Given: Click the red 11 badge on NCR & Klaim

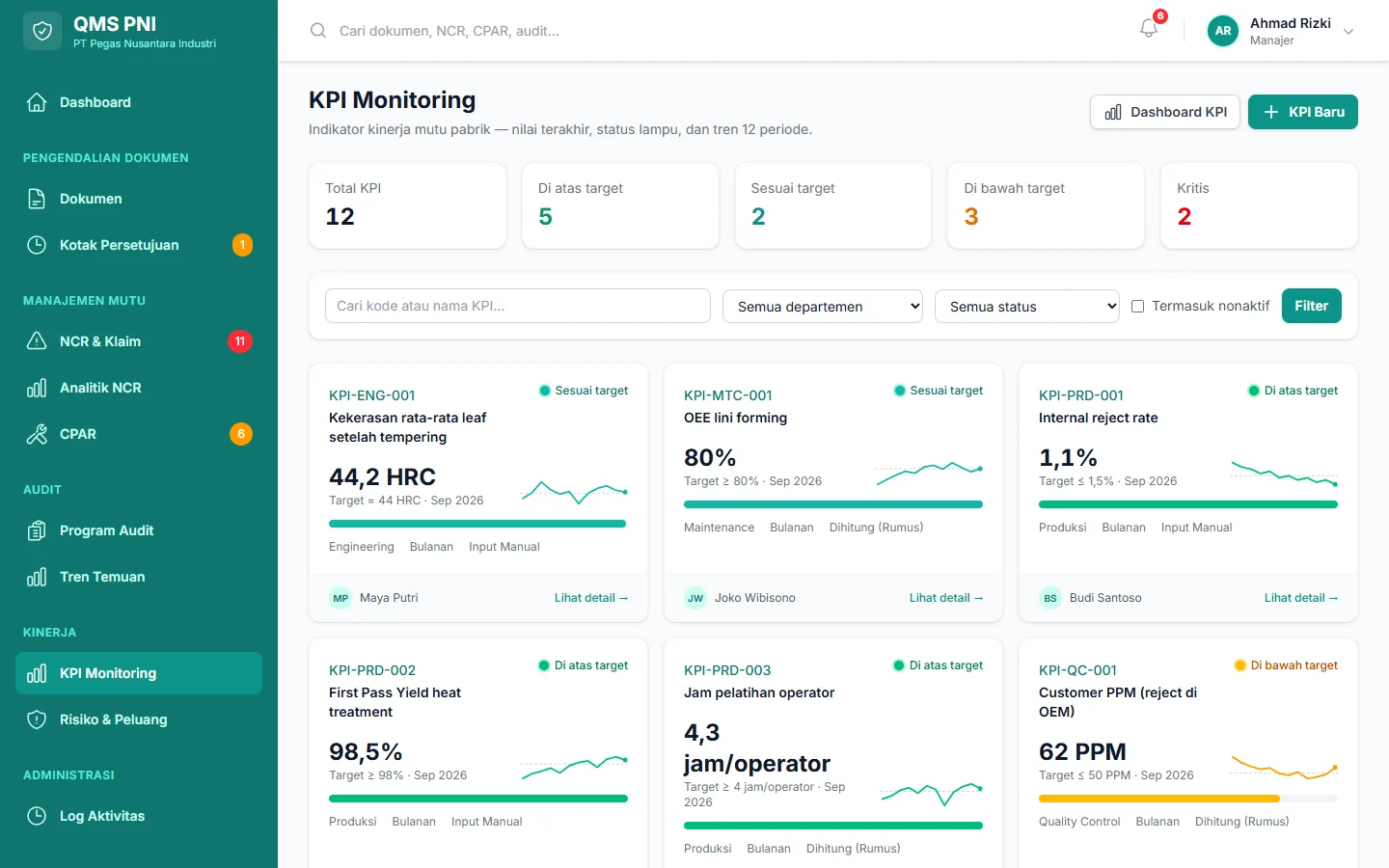Looking at the screenshot, I should click(240, 341).
